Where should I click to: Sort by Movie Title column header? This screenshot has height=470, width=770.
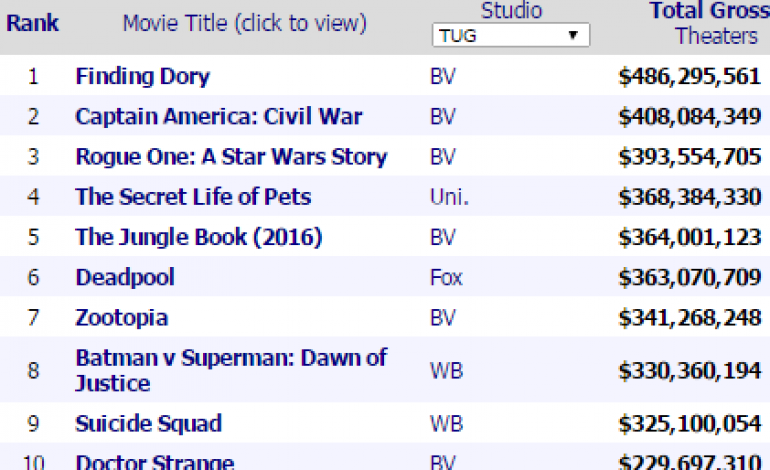(x=244, y=22)
